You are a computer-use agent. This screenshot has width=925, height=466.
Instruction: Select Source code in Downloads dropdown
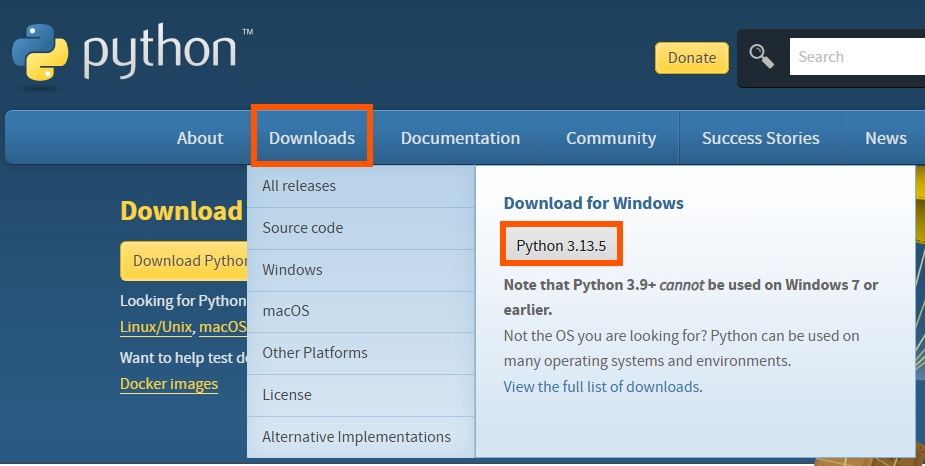(361, 228)
